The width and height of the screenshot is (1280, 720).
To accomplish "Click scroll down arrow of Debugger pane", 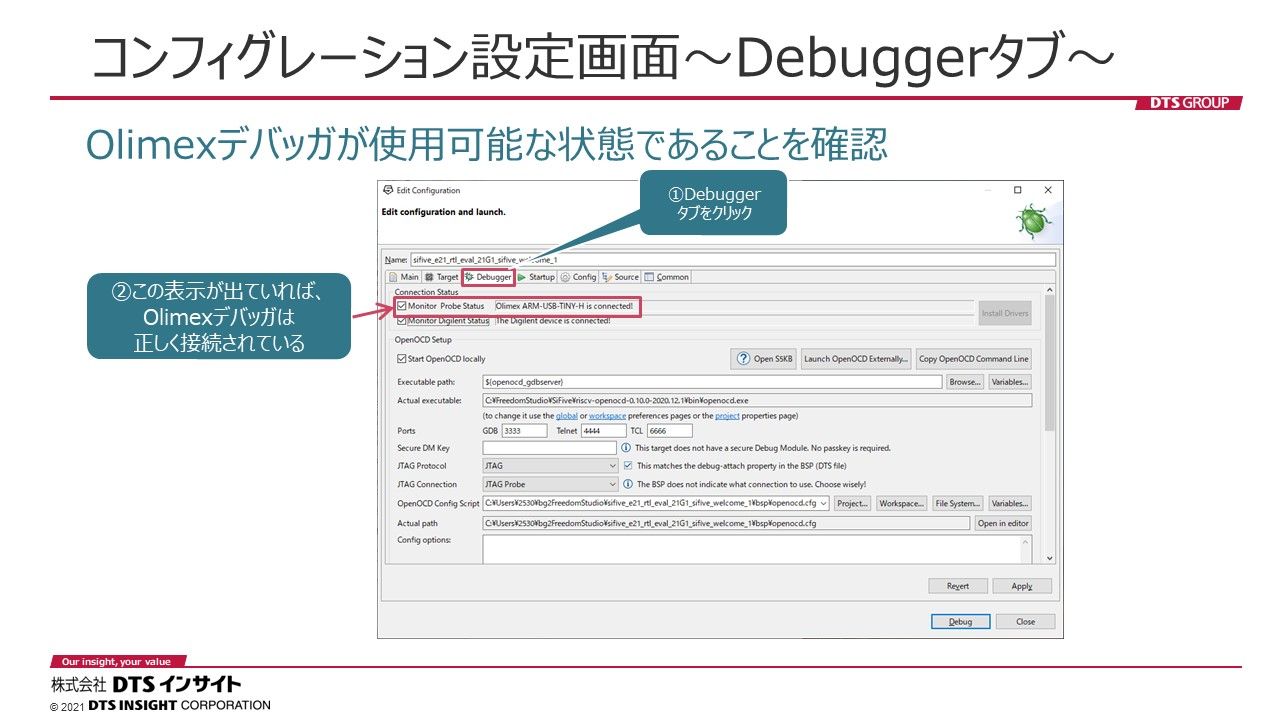I will (1049, 558).
